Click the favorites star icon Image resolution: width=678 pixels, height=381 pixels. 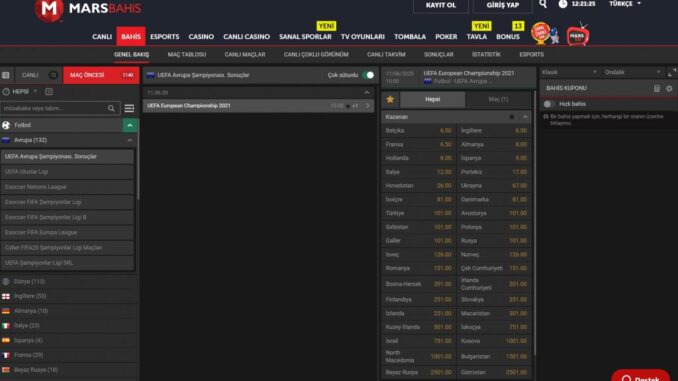coord(390,99)
